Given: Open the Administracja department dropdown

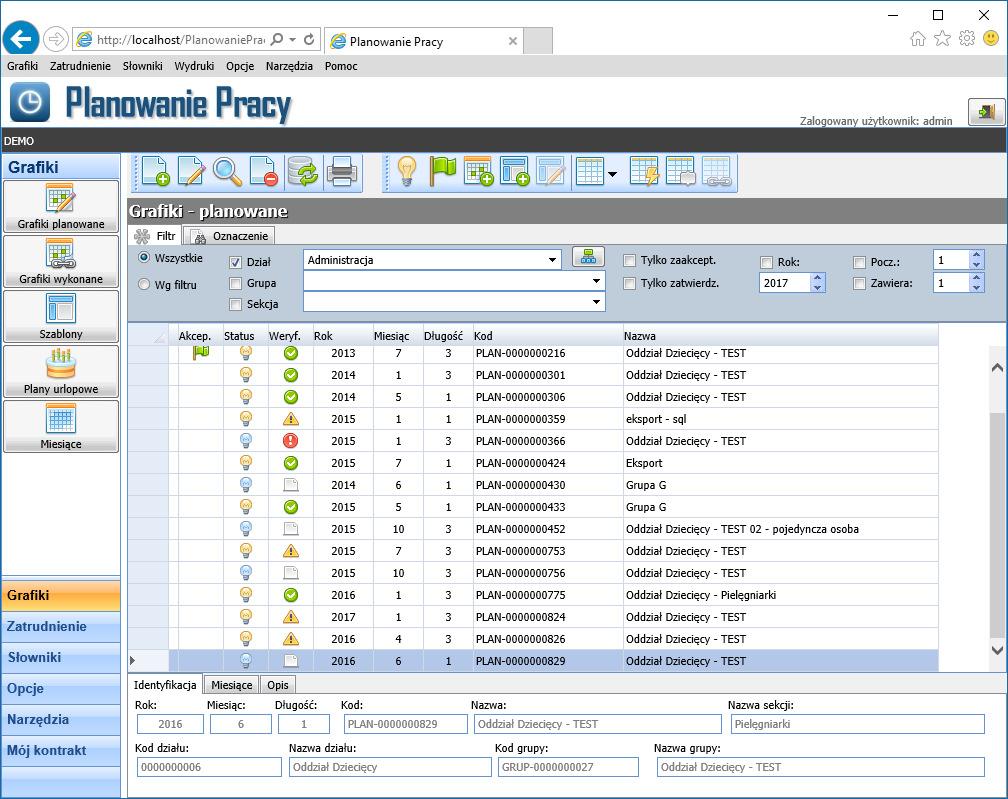Looking at the screenshot, I should 552,260.
